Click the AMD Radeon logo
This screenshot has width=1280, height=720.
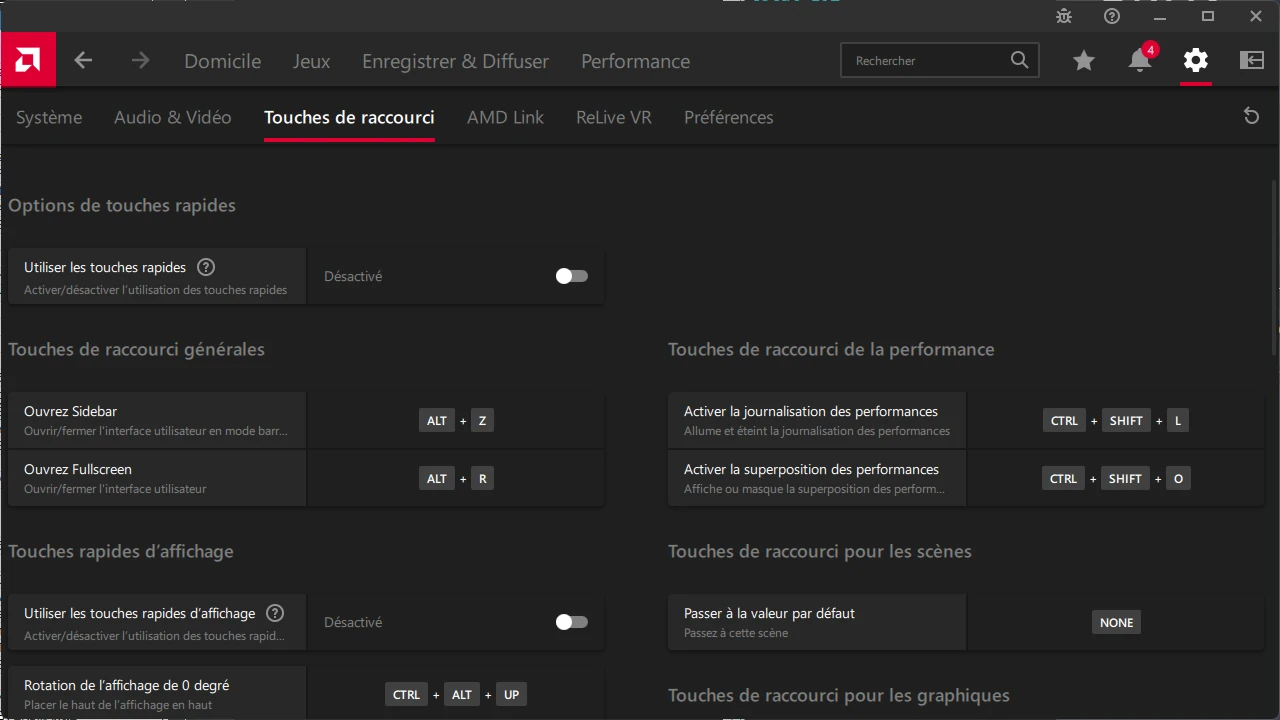click(x=27, y=60)
